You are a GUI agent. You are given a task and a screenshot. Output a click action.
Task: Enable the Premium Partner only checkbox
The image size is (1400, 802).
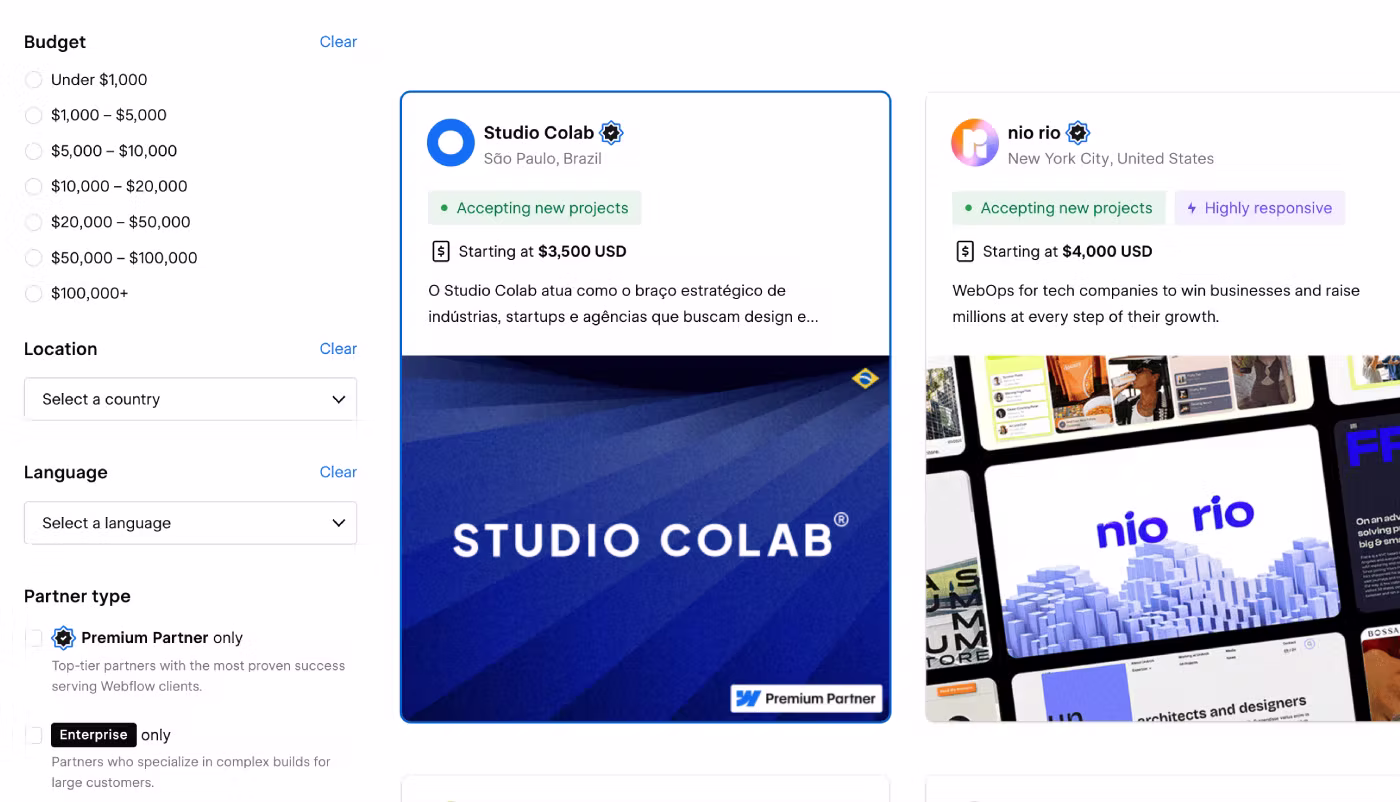point(34,638)
